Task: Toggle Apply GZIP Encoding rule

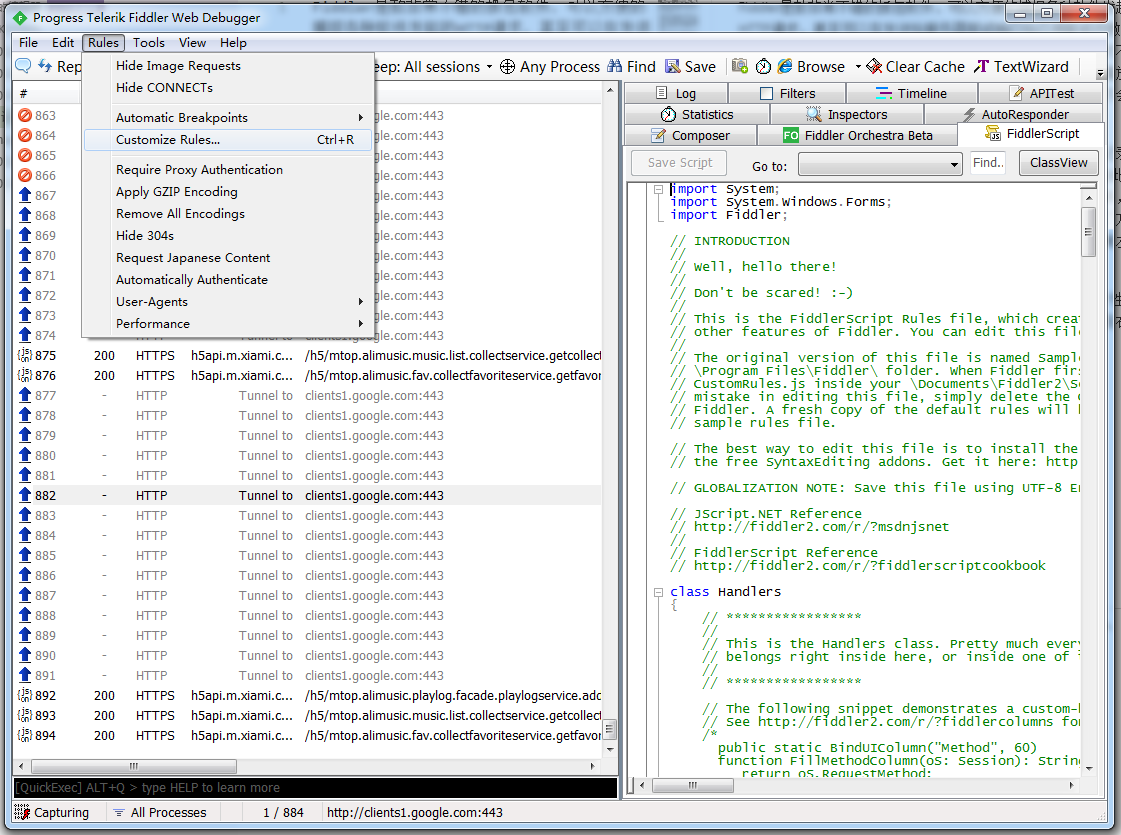Action: (x=177, y=192)
